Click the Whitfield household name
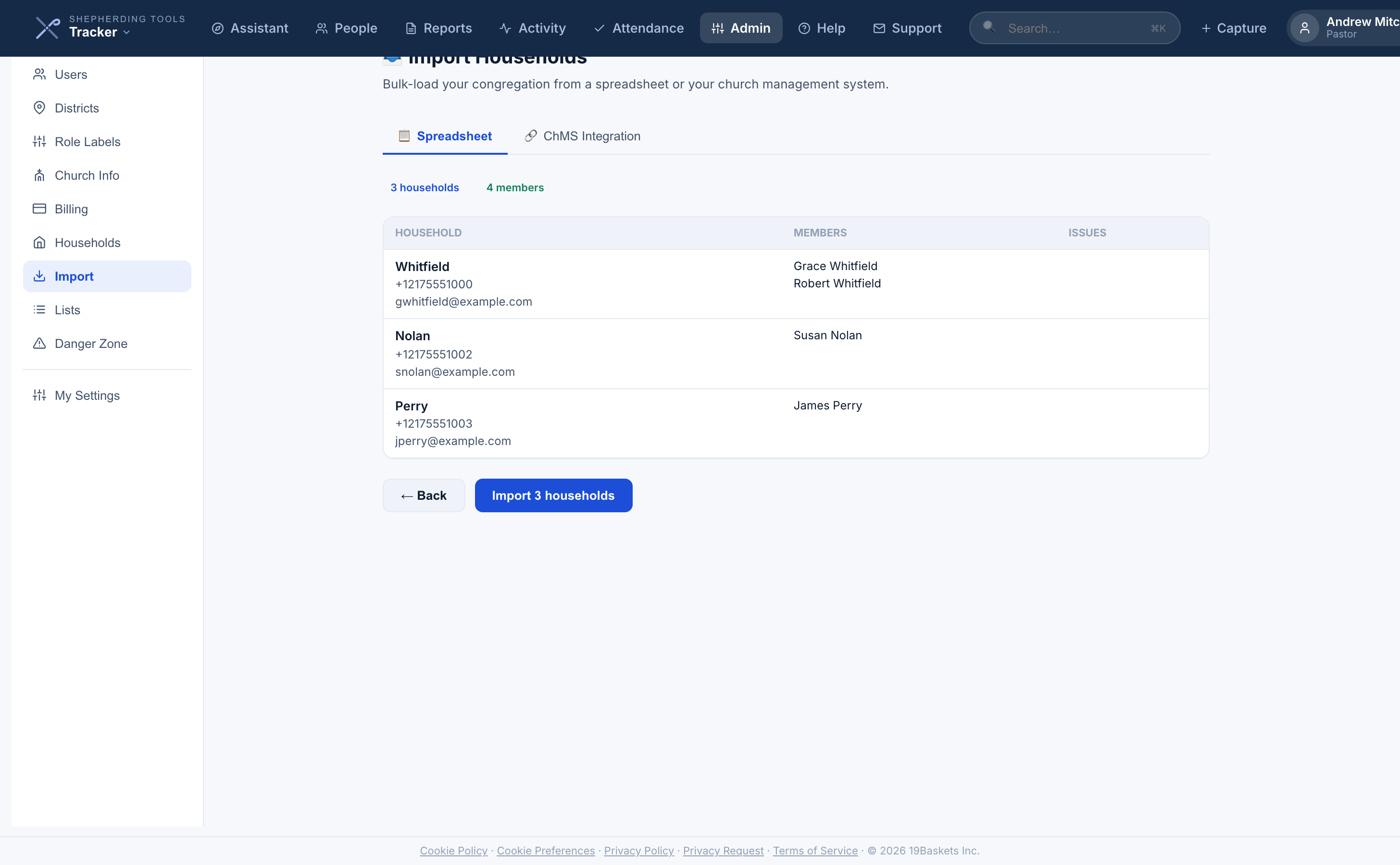1400x865 pixels. (423, 267)
